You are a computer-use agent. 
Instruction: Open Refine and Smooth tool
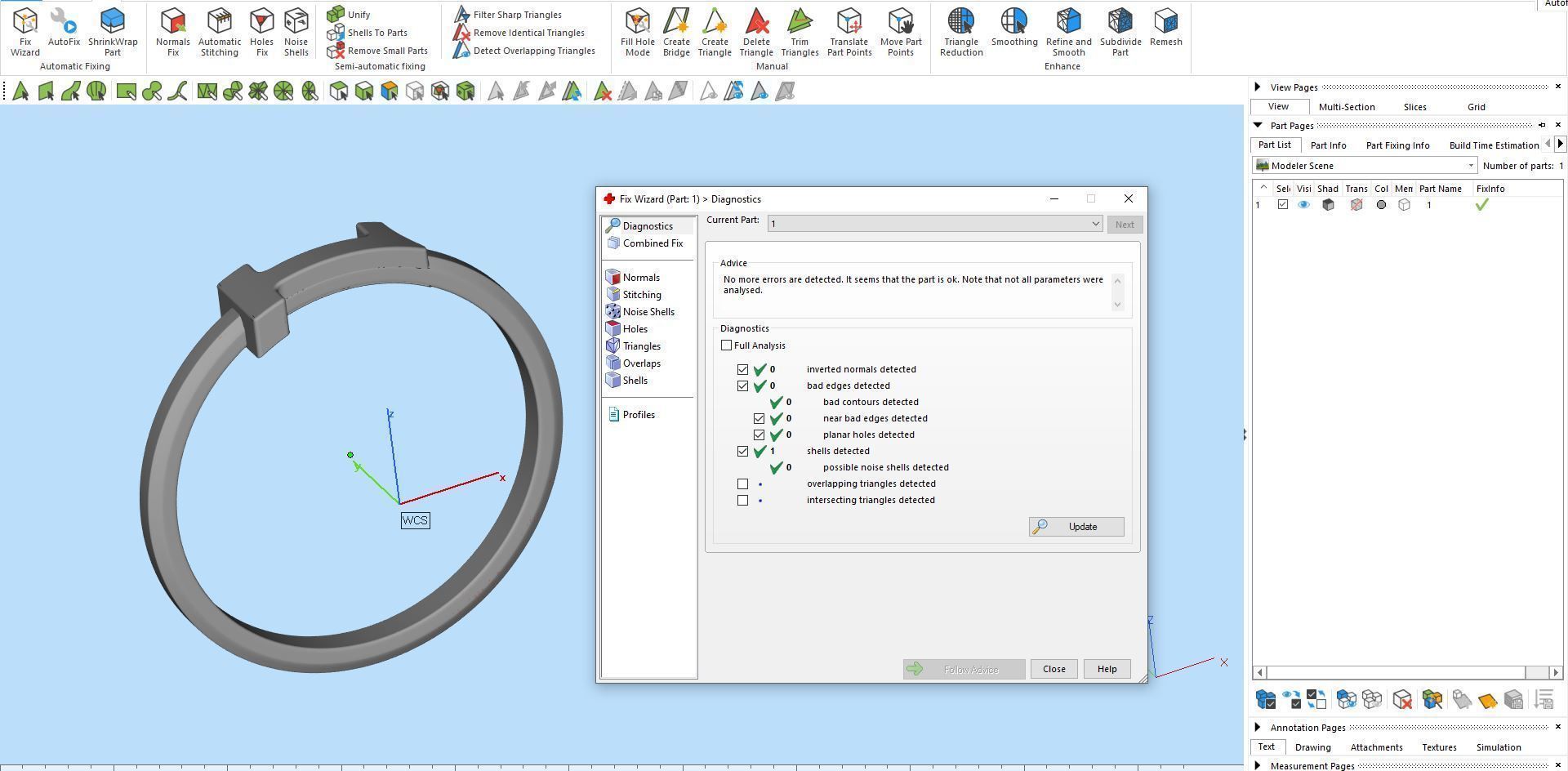(1068, 33)
